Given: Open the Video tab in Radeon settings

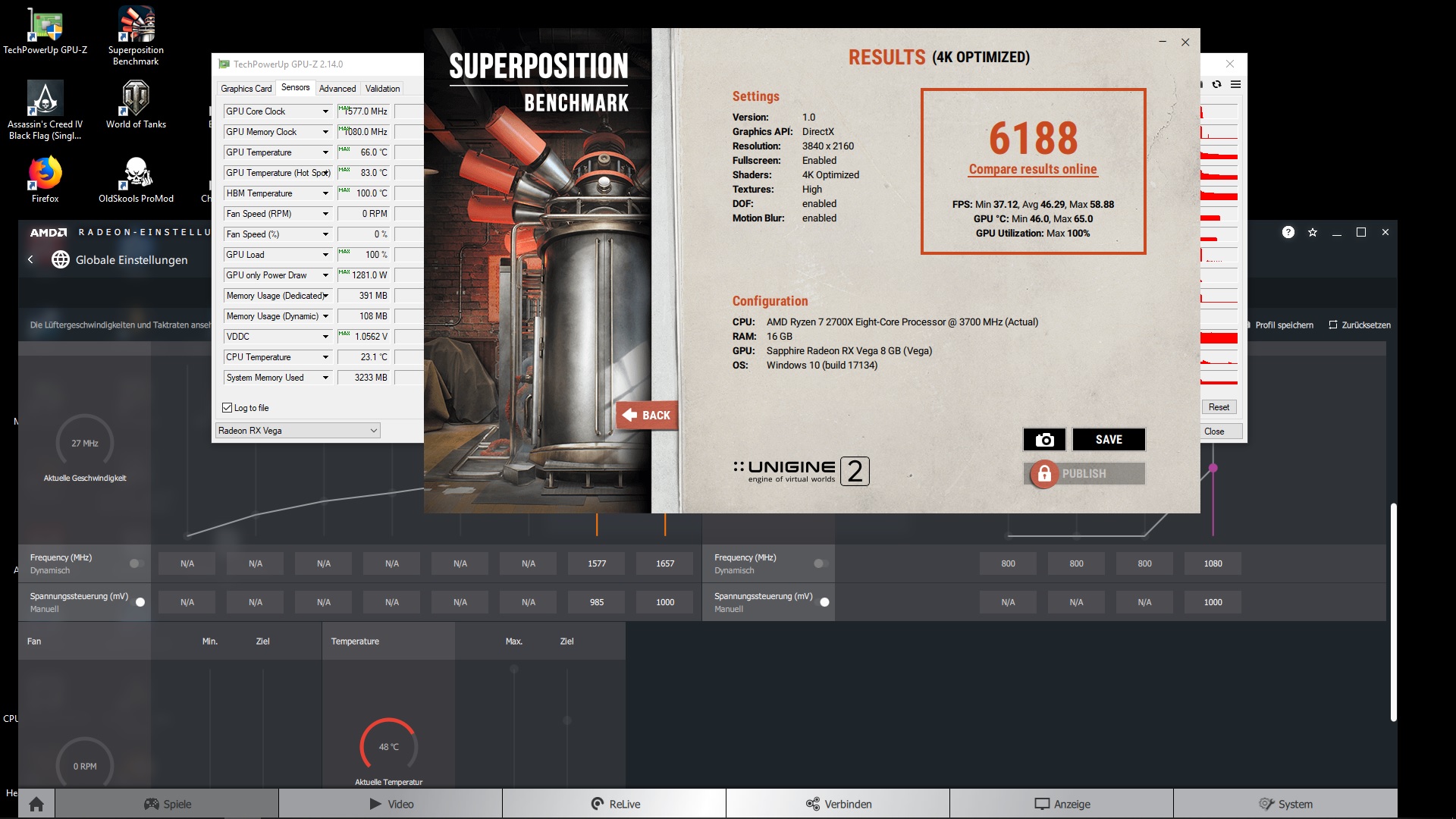Looking at the screenshot, I should click(x=391, y=804).
